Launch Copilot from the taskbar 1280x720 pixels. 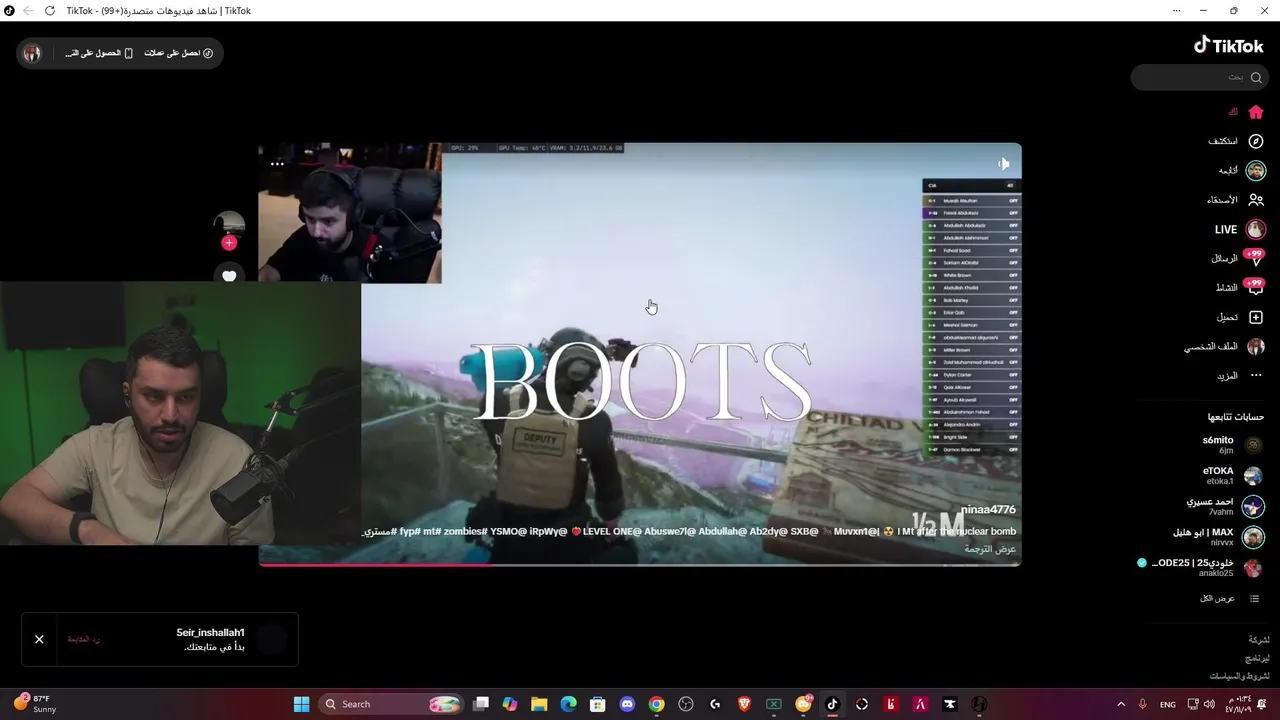[510, 704]
